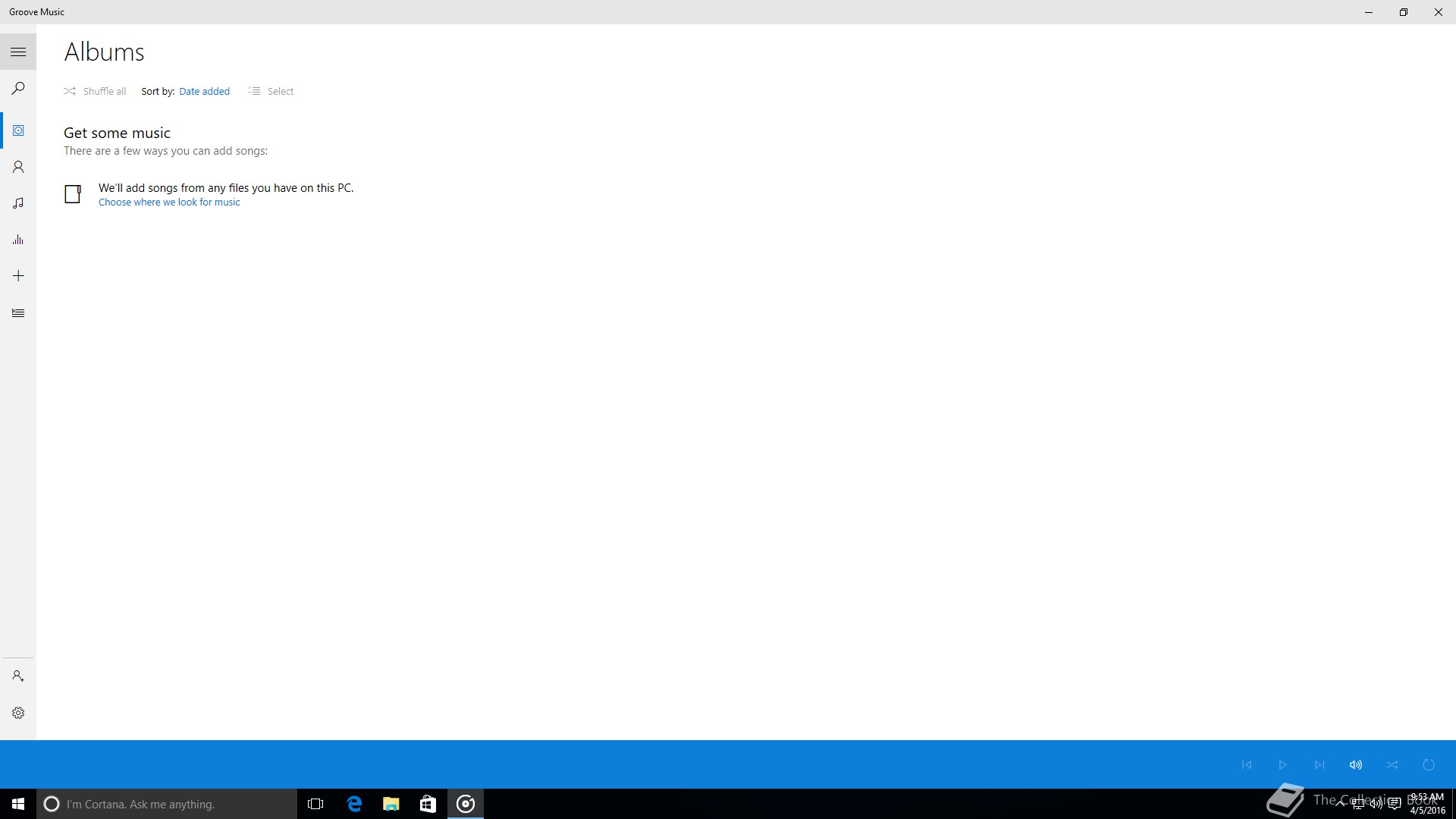The height and width of the screenshot is (819, 1456).
Task: Click the Get some music heading
Action: tap(117, 133)
